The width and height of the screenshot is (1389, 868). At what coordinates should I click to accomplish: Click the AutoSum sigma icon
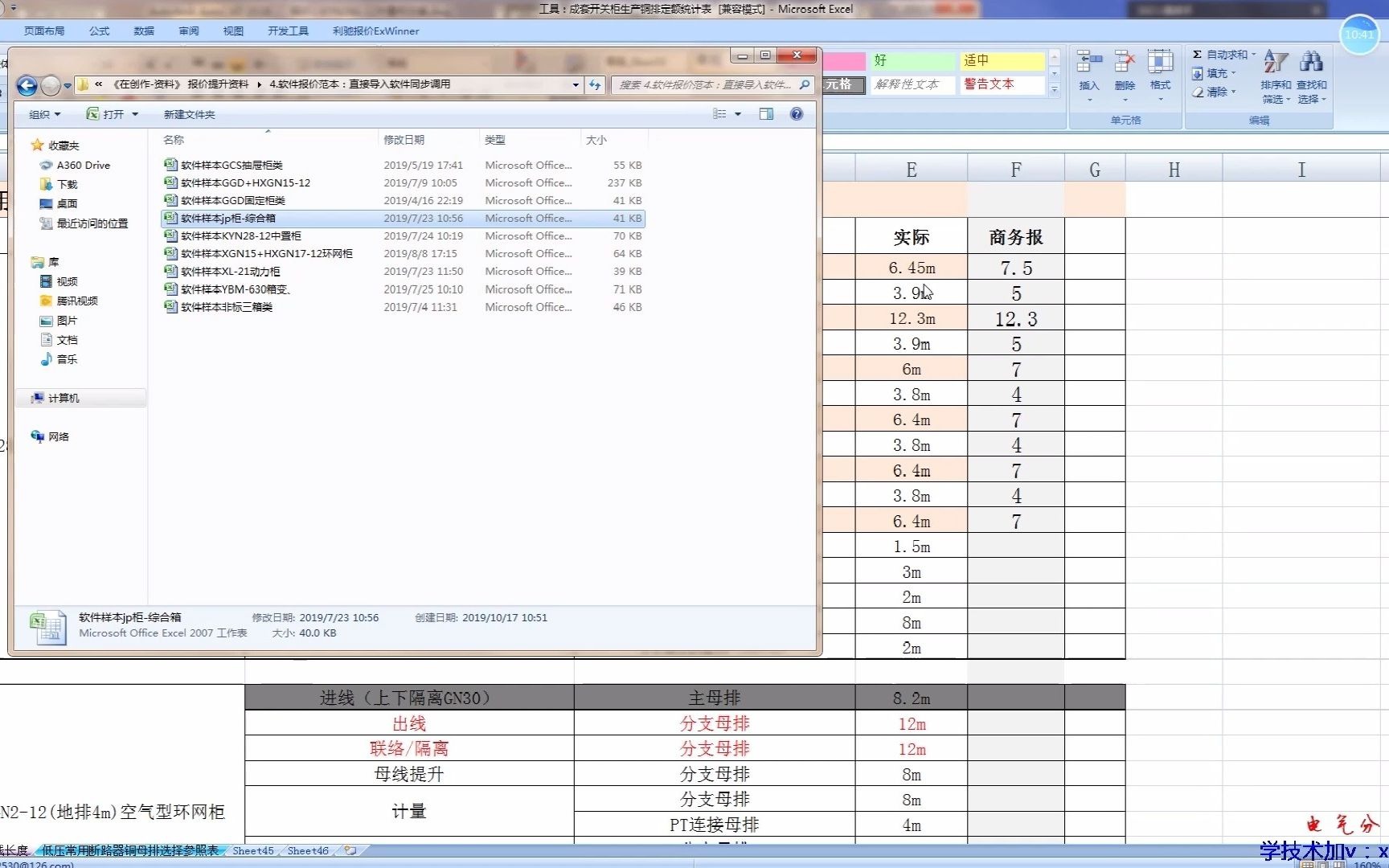tap(1197, 54)
